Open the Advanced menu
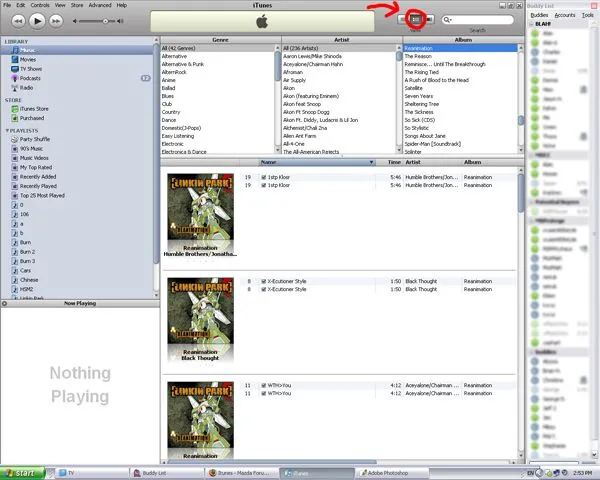This screenshot has height=480, width=600. (100, 5)
